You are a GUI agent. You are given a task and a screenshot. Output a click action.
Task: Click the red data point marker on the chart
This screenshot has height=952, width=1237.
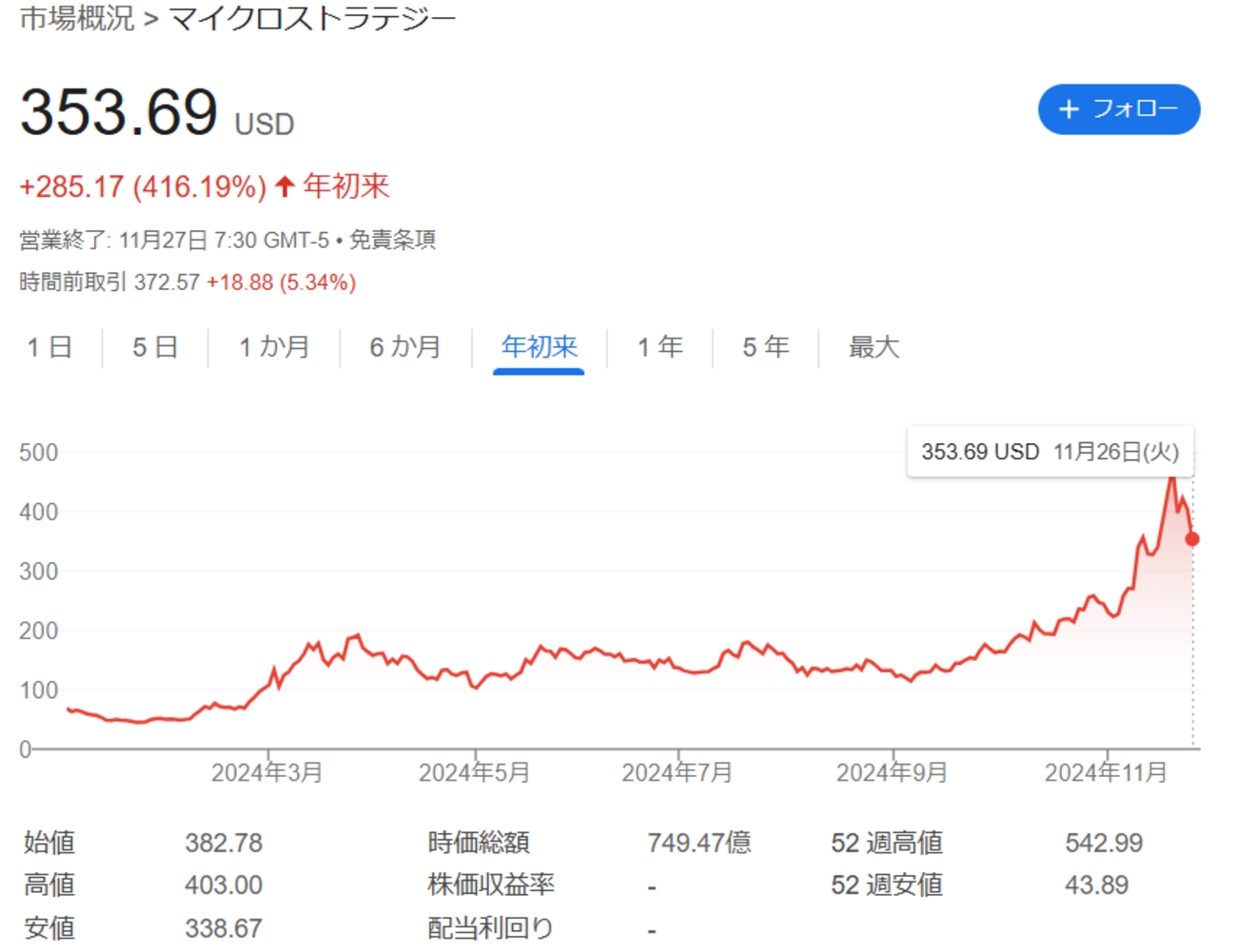(x=1191, y=540)
